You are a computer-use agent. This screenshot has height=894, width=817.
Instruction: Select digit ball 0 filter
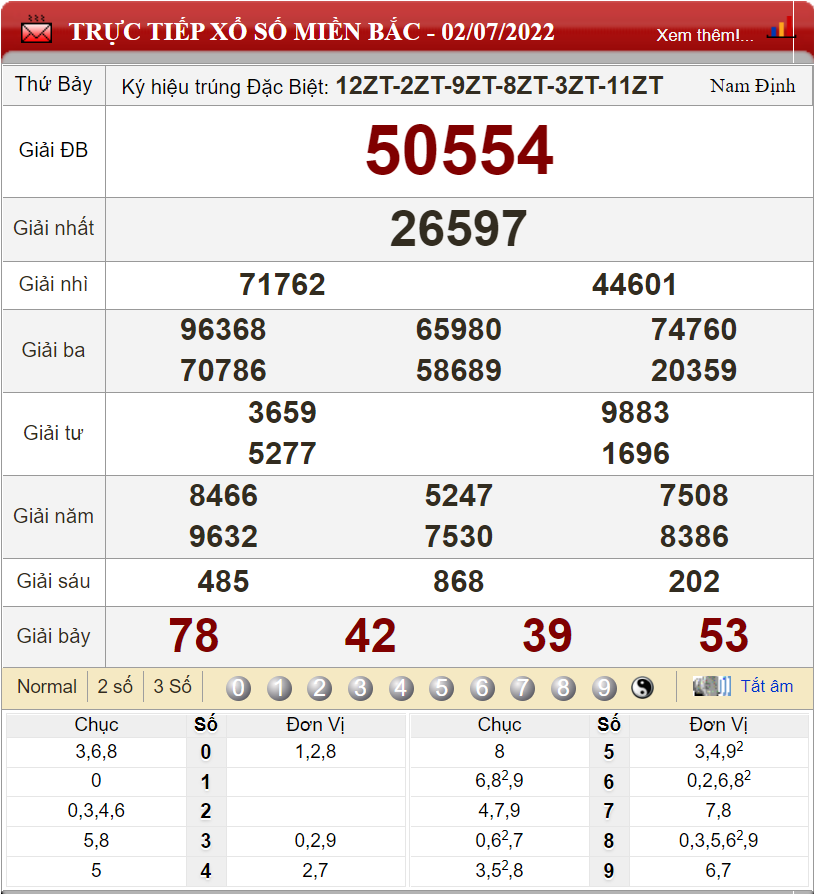tap(238, 688)
